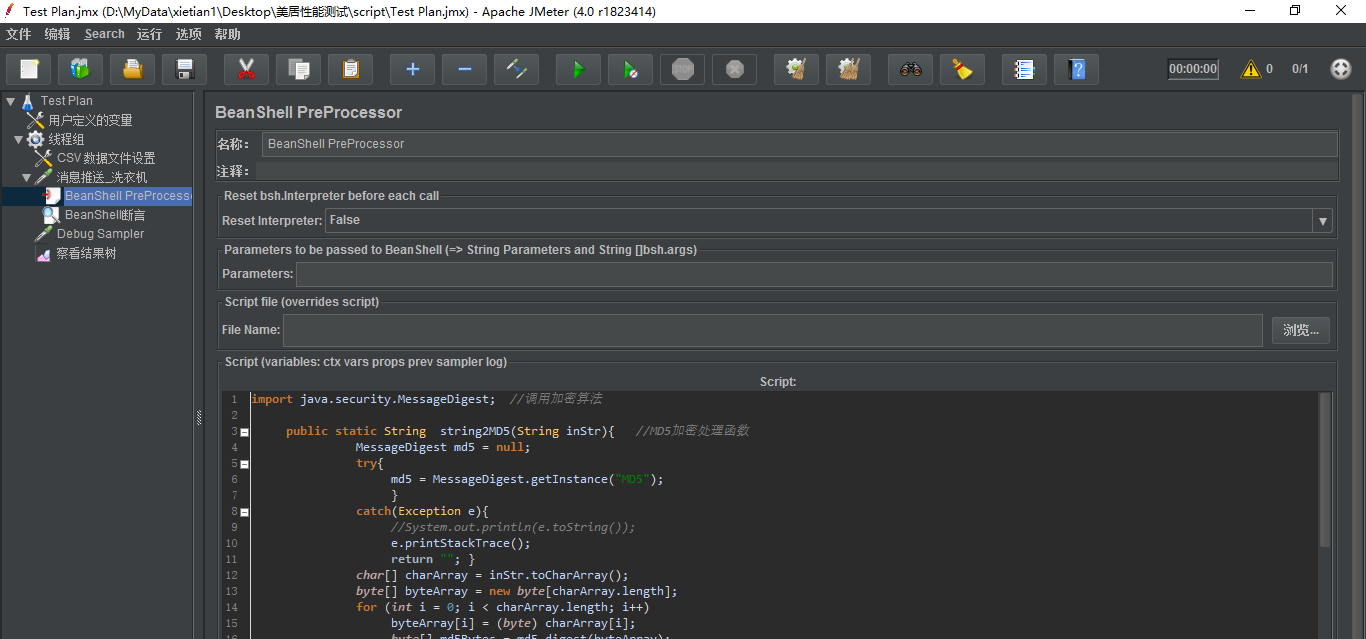Image resolution: width=1366 pixels, height=639 pixels.
Task: Click the 'MessageDigest md5 = null;' code line
Action: tap(442, 448)
